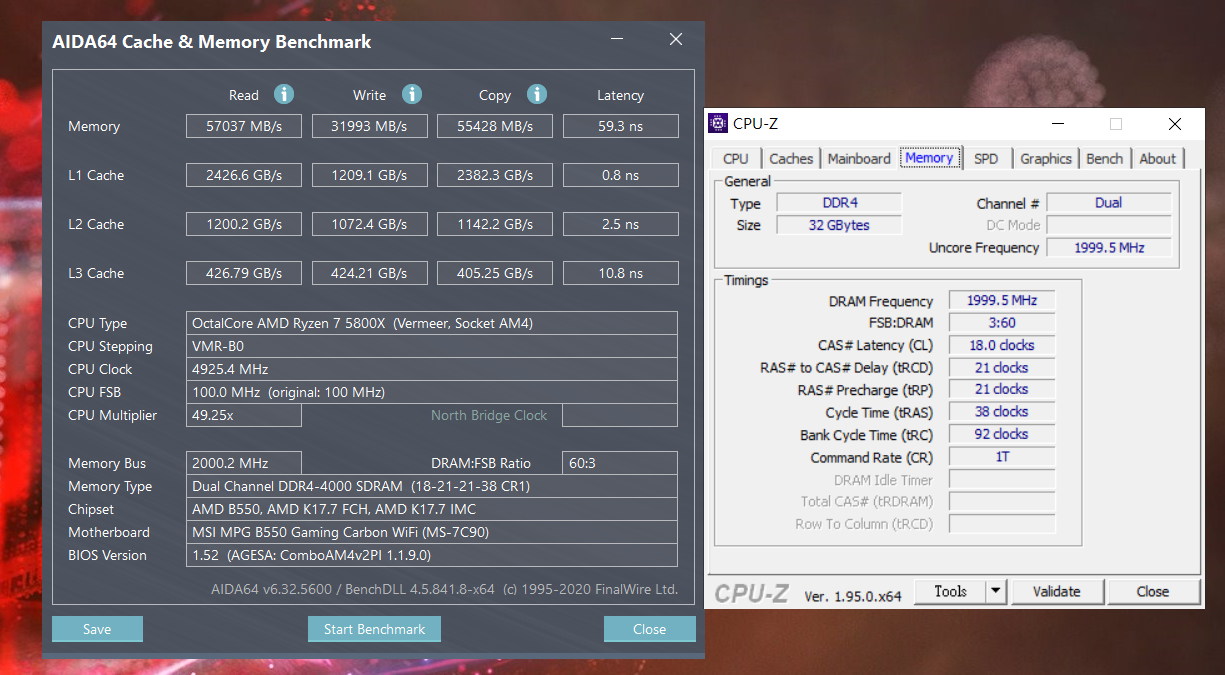Click the Memory Bus 2000.2 MHz field
This screenshot has height=675, width=1225.
point(244,463)
